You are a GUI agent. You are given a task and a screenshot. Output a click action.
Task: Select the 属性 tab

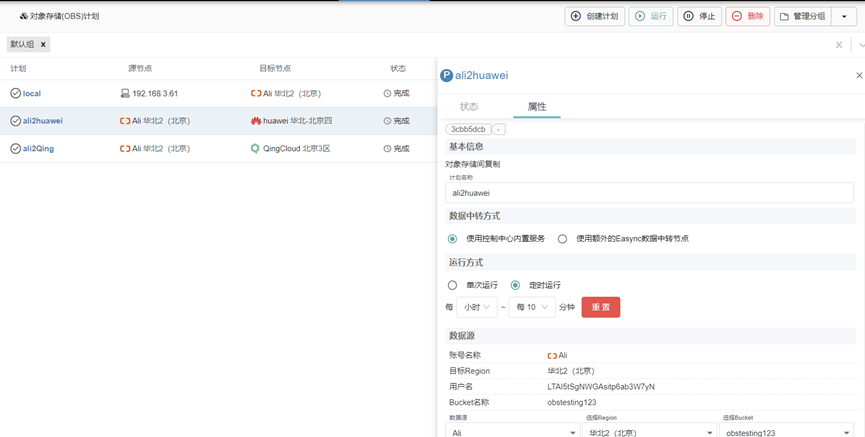pos(536,106)
